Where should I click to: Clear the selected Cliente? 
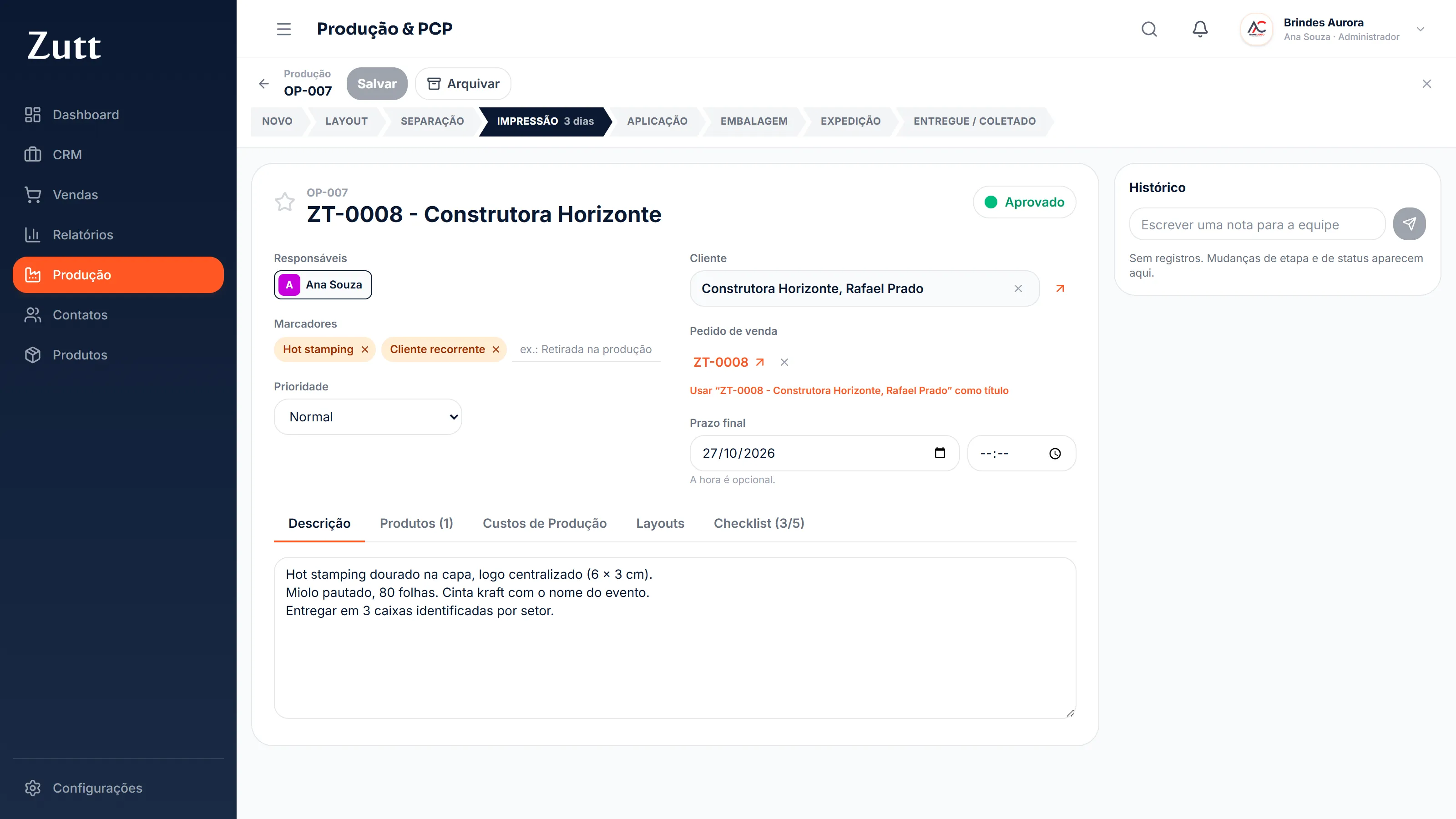[1018, 288]
